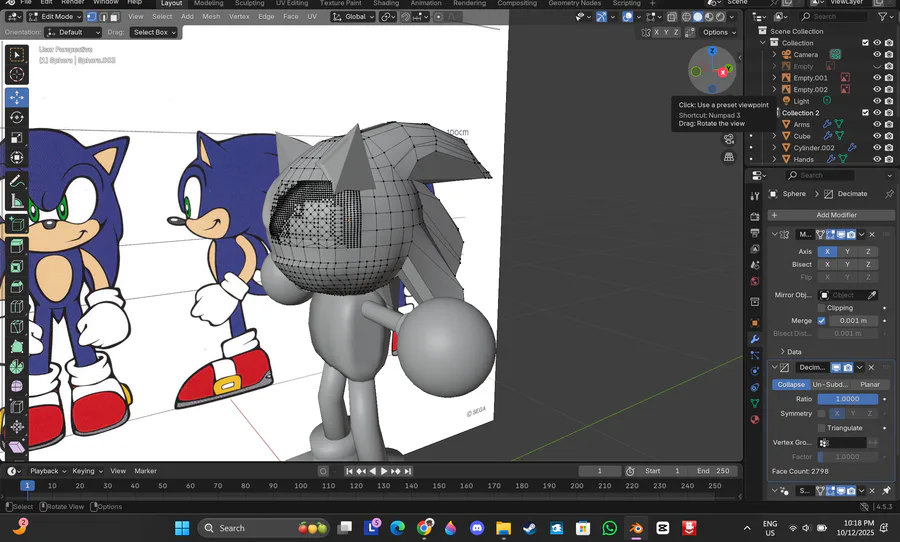Hide the Camera object via eye icon

pyautogui.click(x=877, y=54)
